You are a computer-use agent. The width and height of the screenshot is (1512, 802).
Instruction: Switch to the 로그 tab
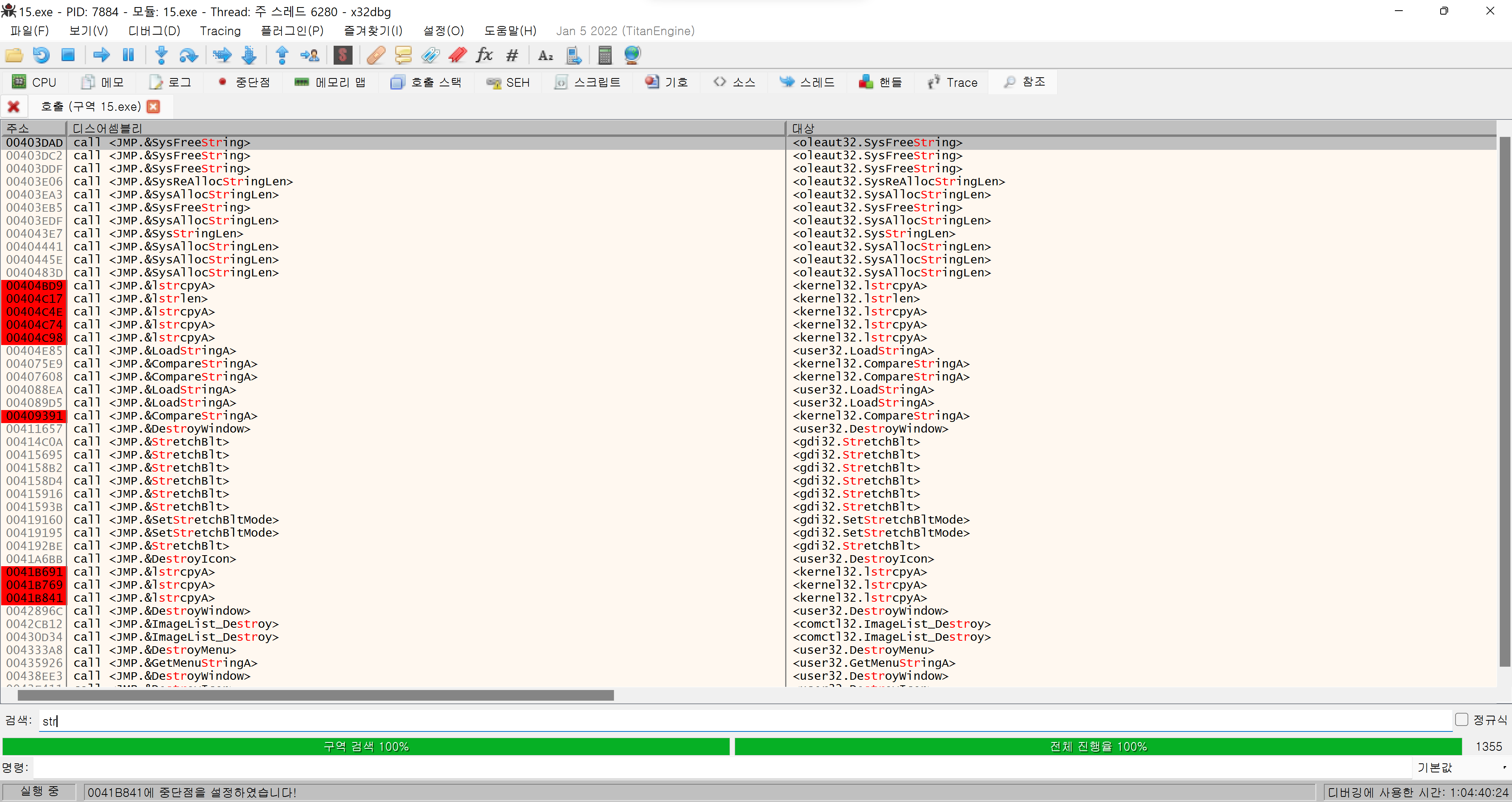coord(170,82)
